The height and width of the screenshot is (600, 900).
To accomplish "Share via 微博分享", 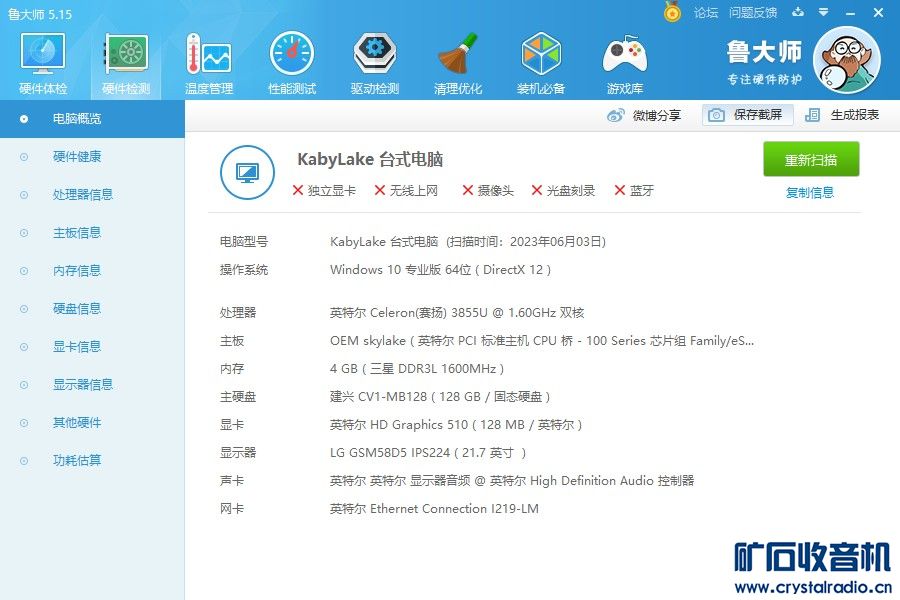I will [x=643, y=115].
